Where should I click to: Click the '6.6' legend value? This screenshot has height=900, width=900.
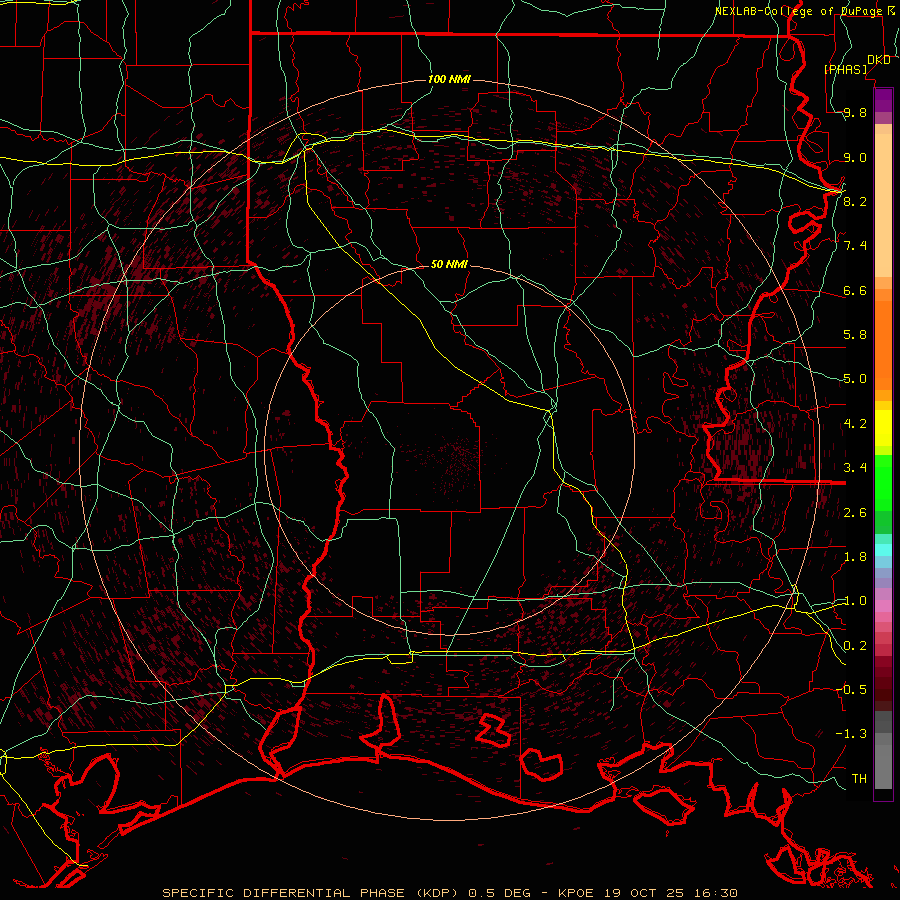855,290
